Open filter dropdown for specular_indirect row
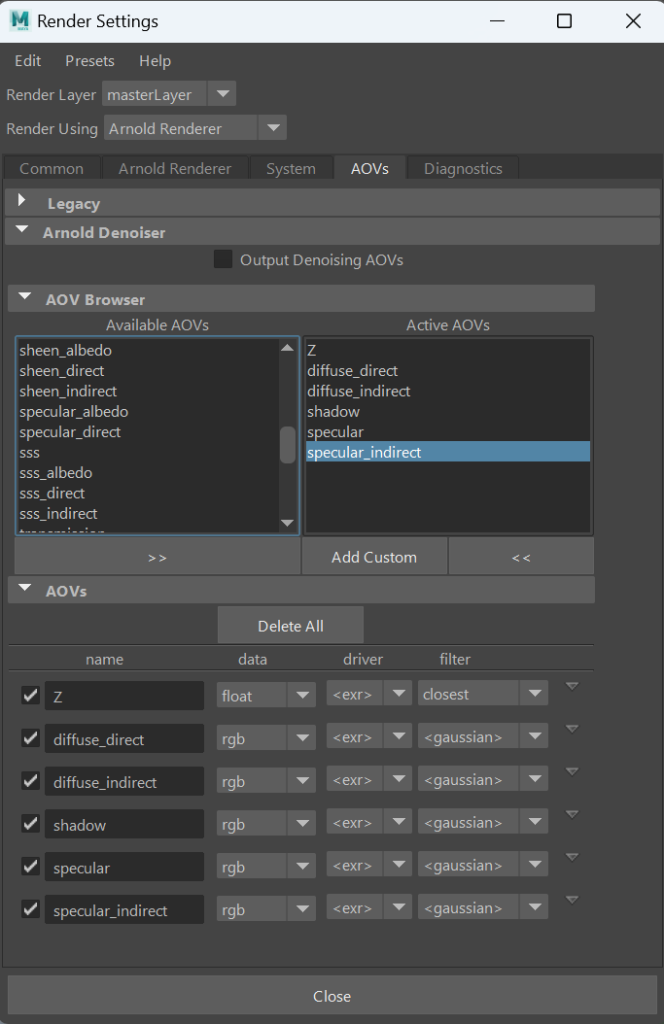Image resolution: width=664 pixels, height=1024 pixels. click(x=482, y=908)
